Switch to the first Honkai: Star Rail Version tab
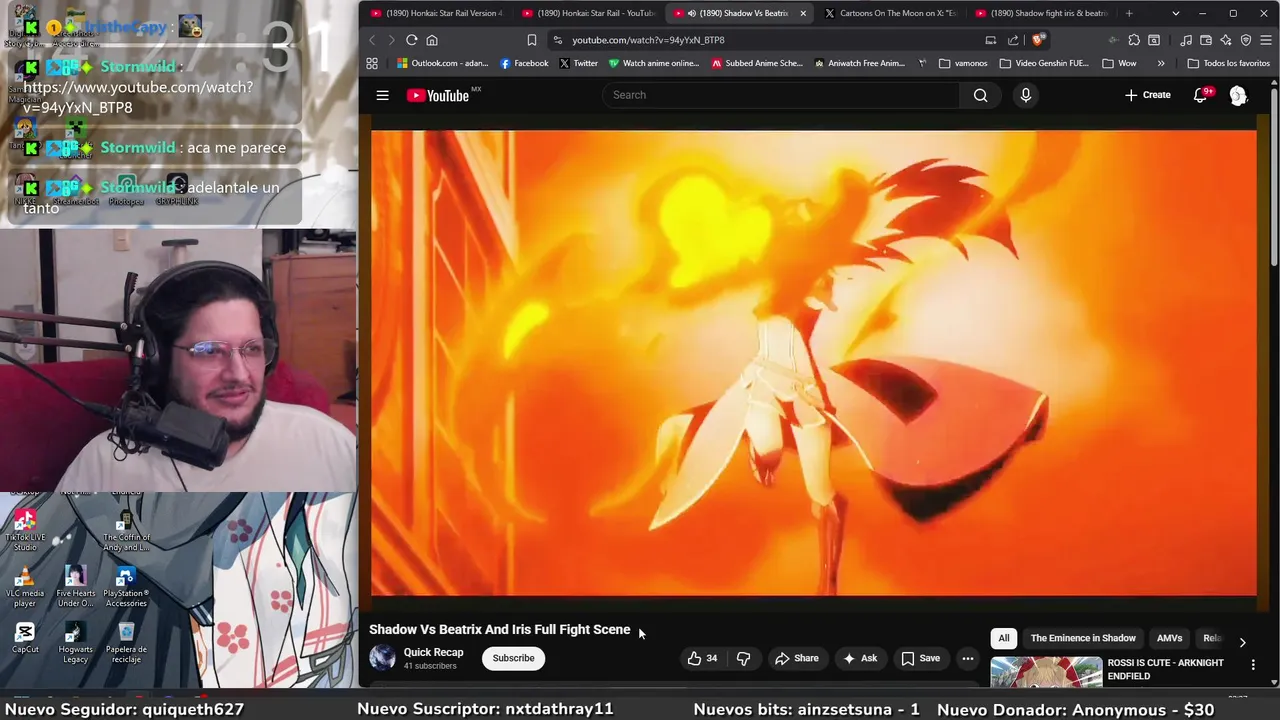Viewport: 1280px width, 720px height. [x=437, y=13]
